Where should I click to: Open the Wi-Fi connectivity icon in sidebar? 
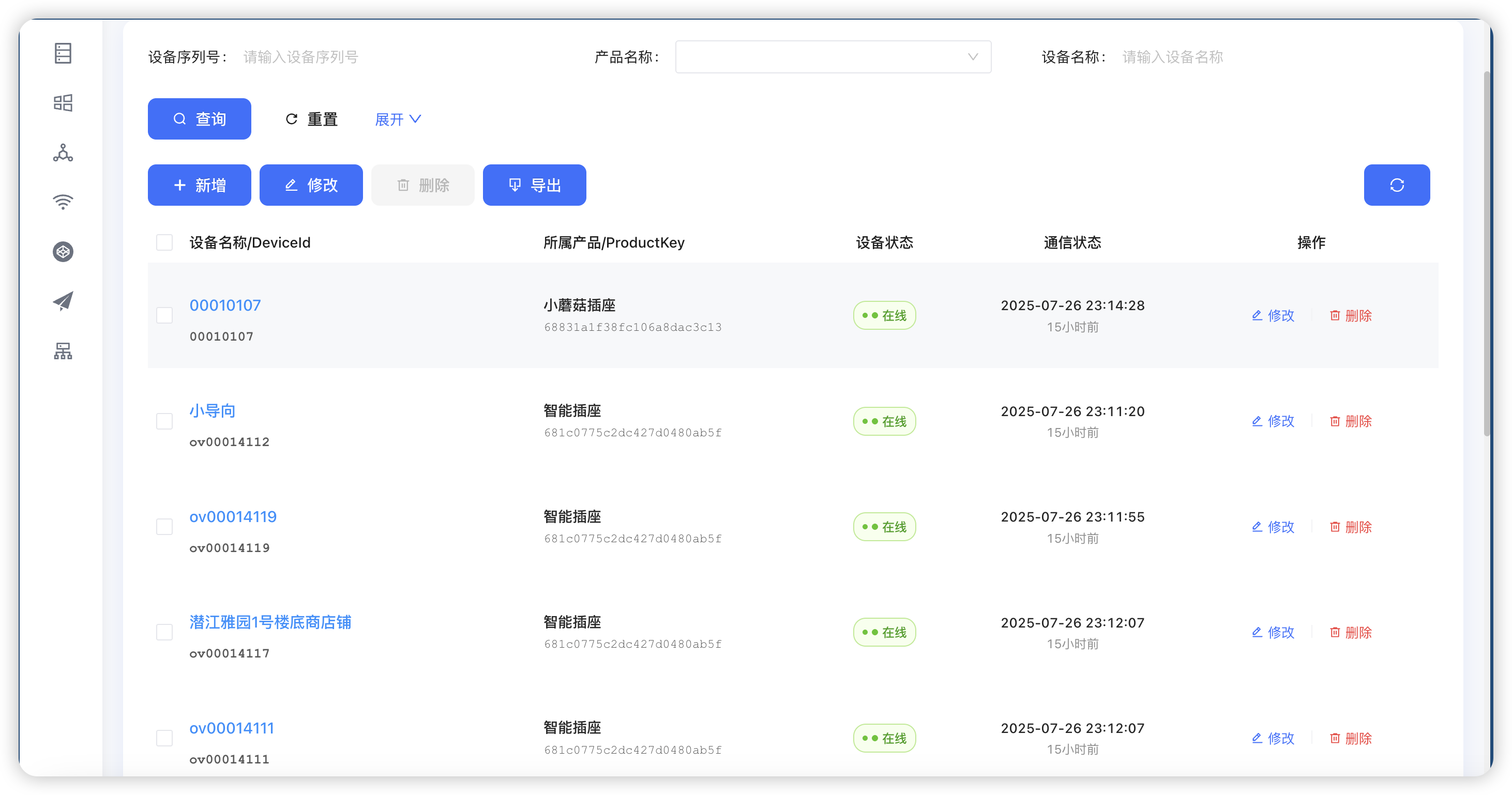[63, 201]
